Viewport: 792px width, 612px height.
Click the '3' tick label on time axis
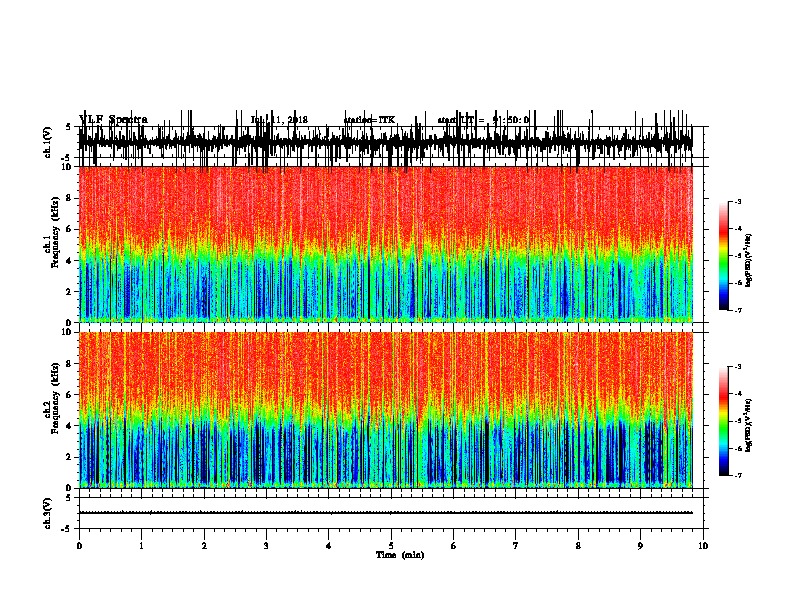click(266, 546)
